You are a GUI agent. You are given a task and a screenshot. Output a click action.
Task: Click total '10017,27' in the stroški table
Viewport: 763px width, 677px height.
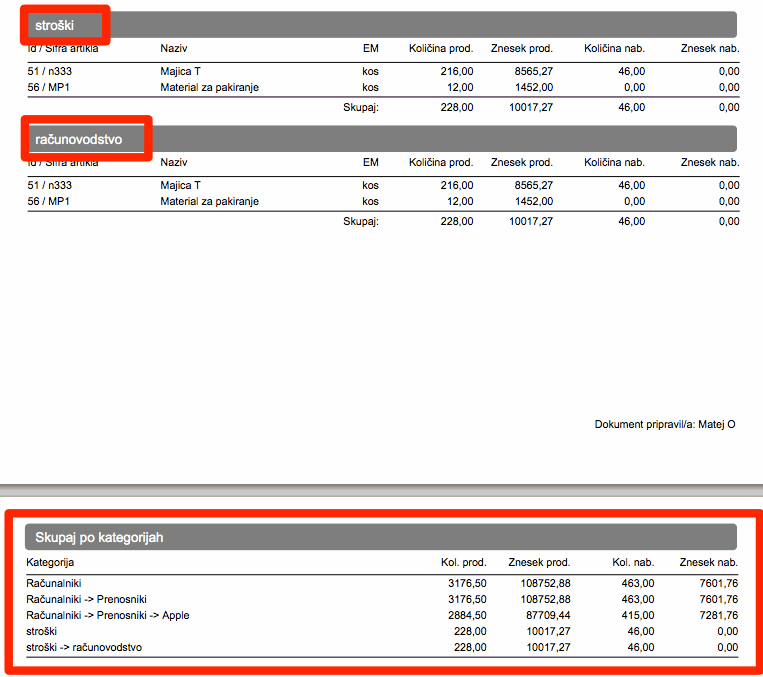531,107
